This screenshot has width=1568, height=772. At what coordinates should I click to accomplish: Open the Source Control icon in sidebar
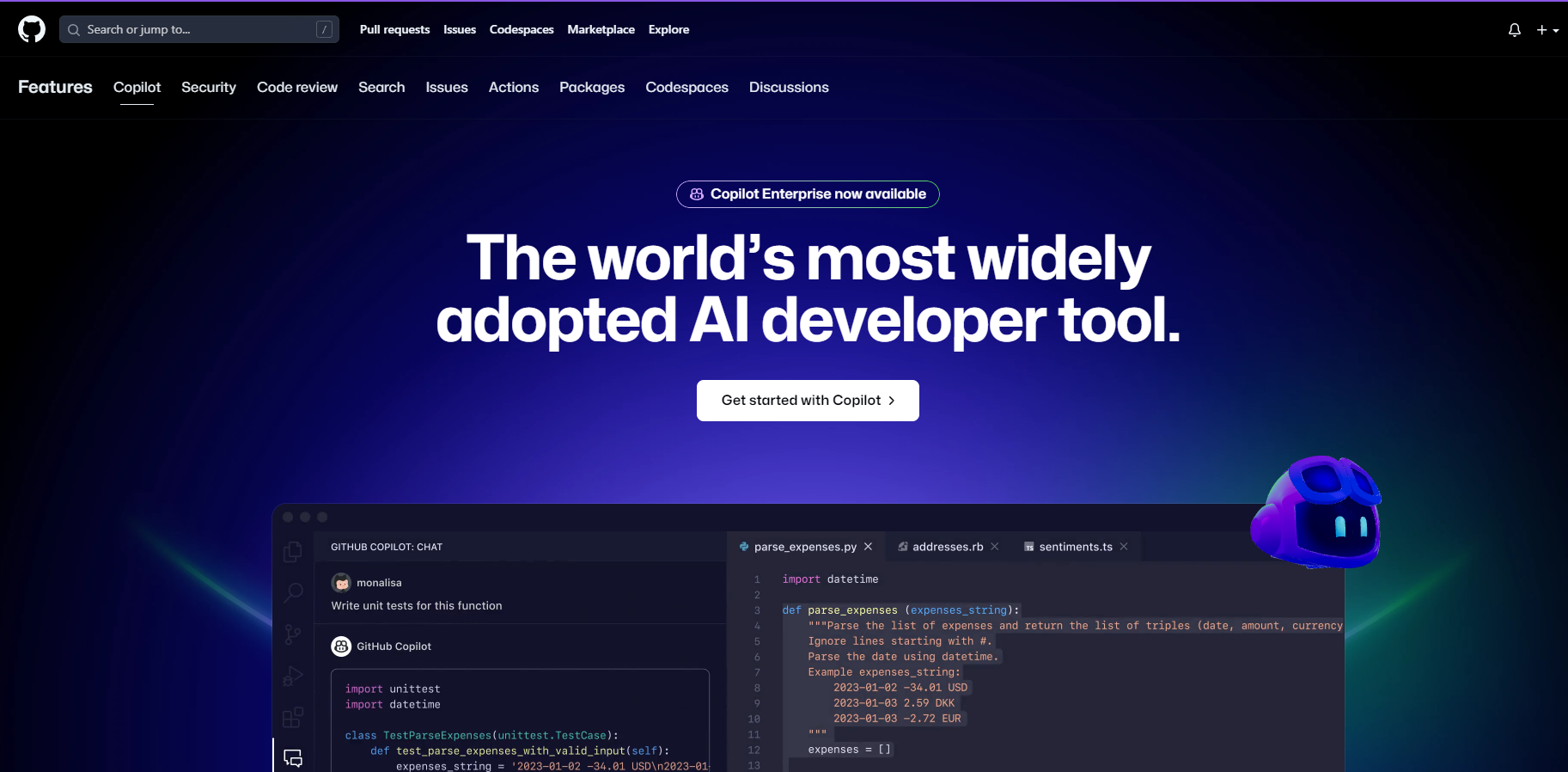tap(293, 634)
